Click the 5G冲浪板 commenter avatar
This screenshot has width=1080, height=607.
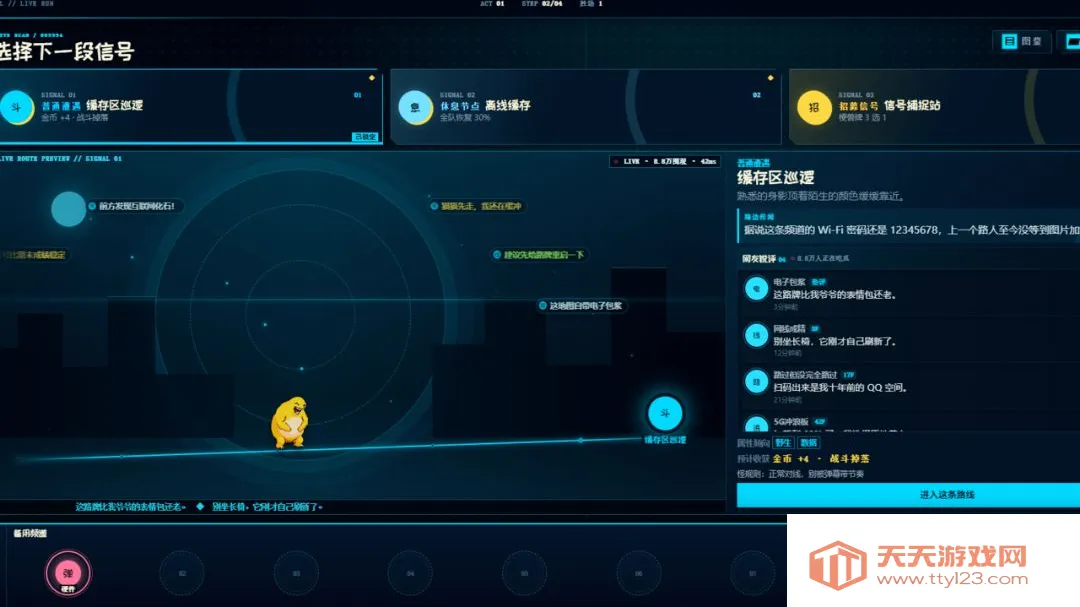coord(756,424)
